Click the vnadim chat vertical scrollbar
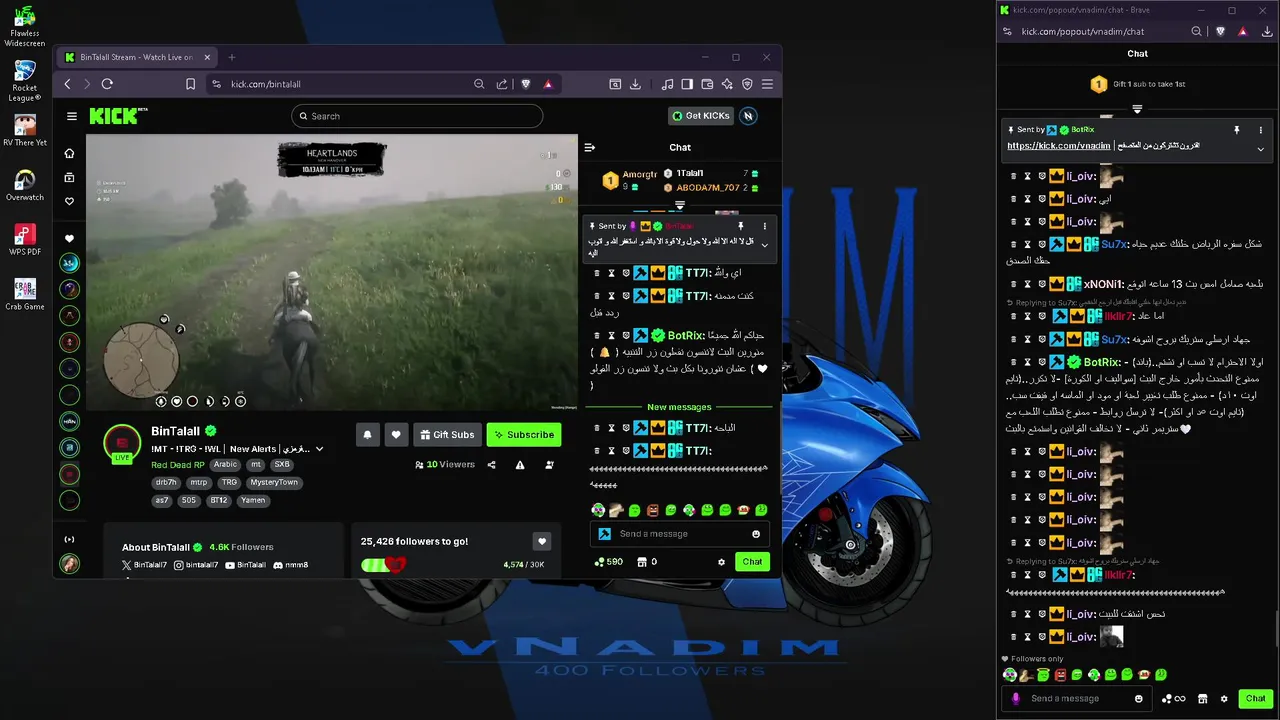Screen dimensions: 1280x720 coord(1276,628)
